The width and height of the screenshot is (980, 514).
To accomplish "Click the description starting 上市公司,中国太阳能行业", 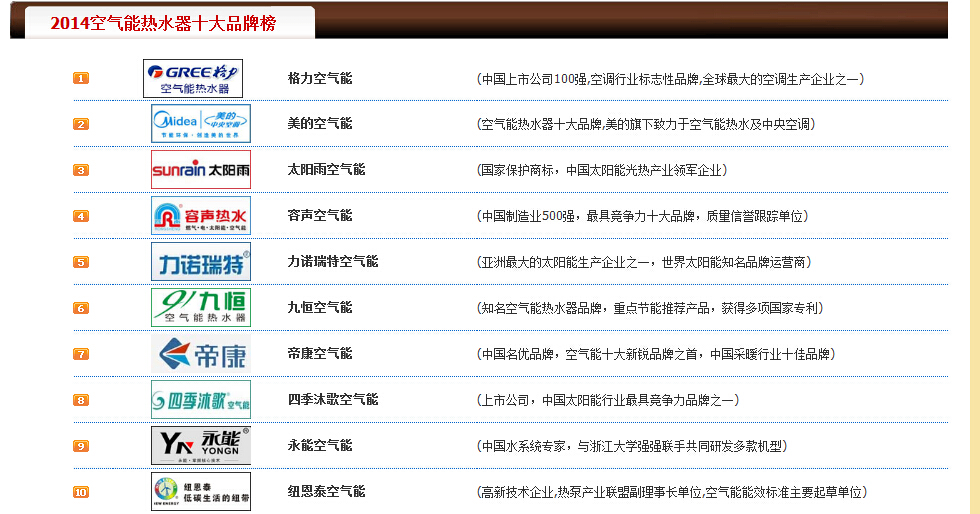I will pyautogui.click(x=608, y=400).
